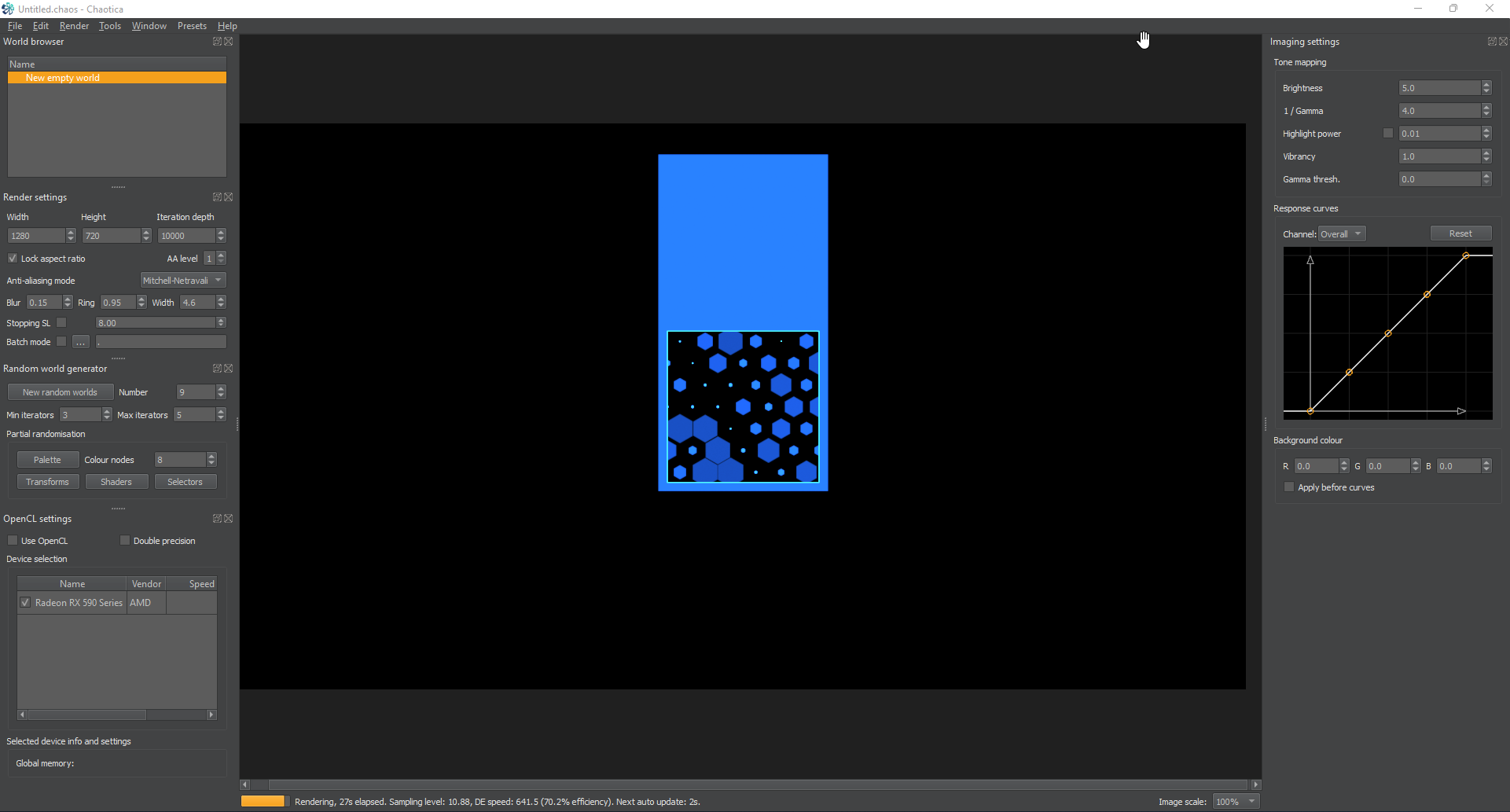Toggle Lock aspect ratio checkbox
This screenshot has width=1510, height=812.
(x=13, y=258)
